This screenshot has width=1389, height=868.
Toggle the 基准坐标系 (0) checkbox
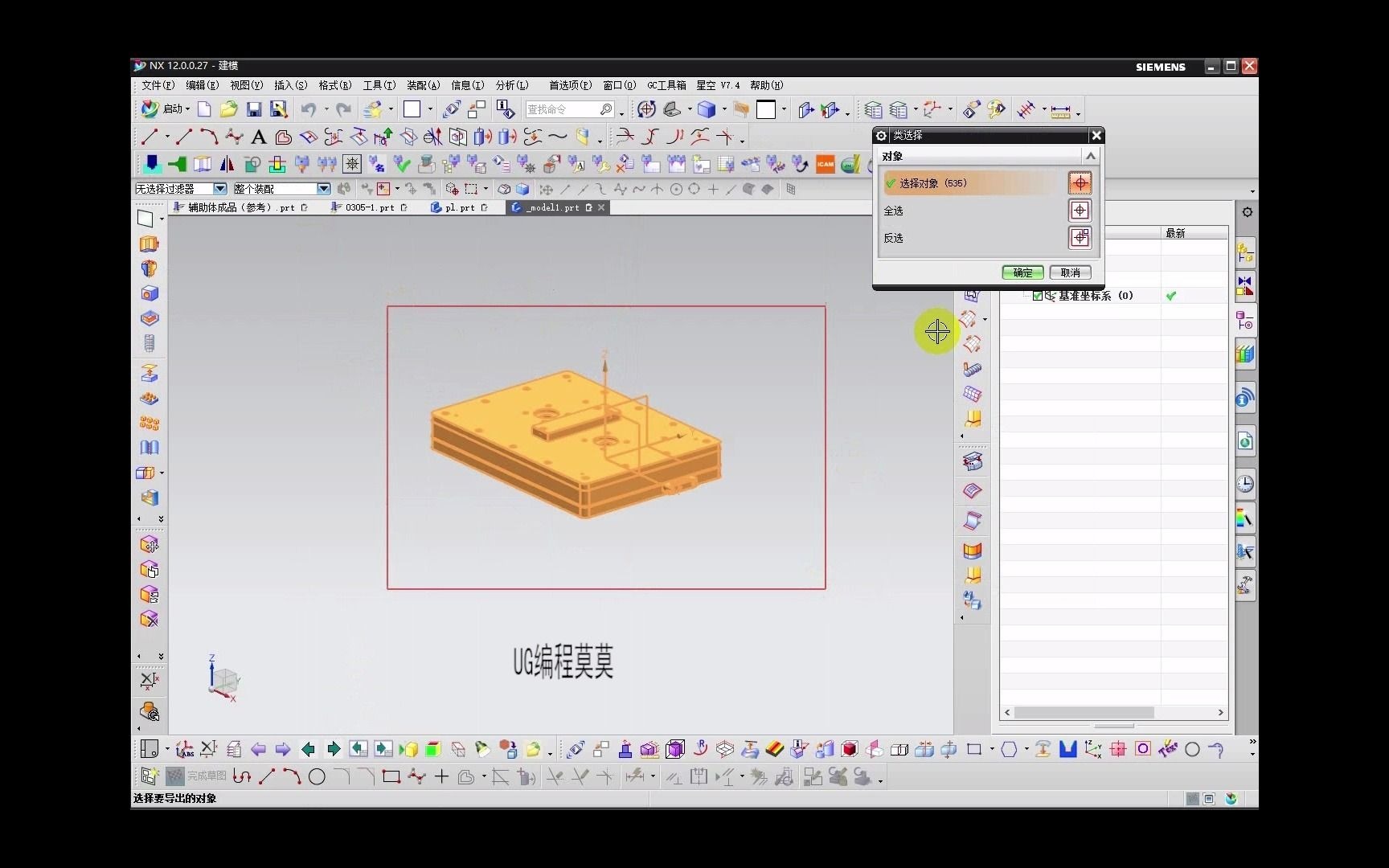(1037, 296)
